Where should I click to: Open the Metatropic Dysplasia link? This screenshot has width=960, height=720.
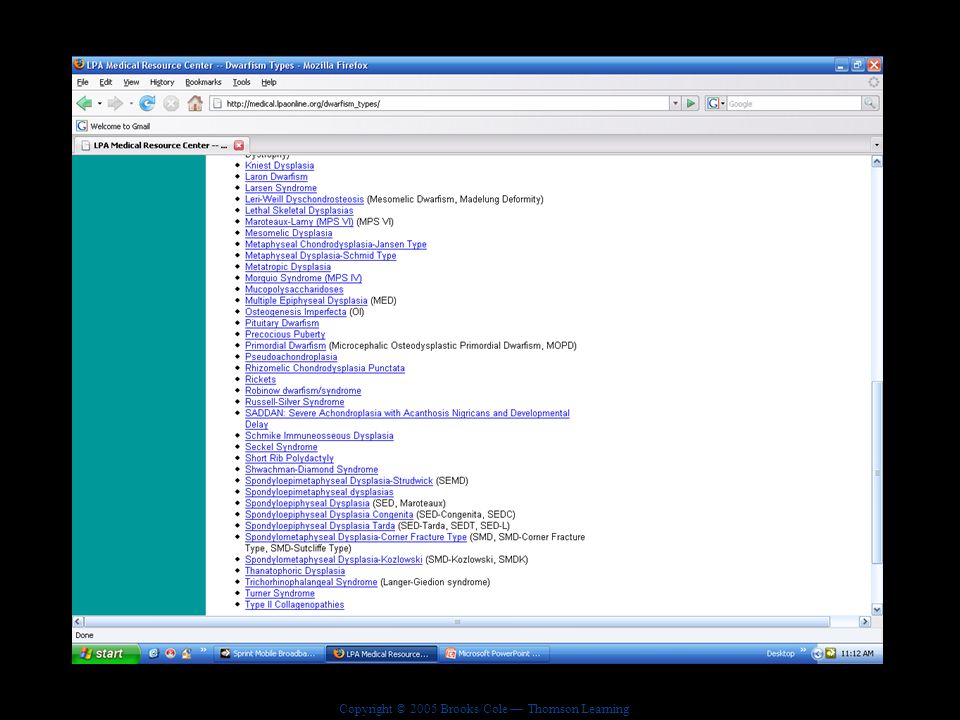(x=288, y=267)
